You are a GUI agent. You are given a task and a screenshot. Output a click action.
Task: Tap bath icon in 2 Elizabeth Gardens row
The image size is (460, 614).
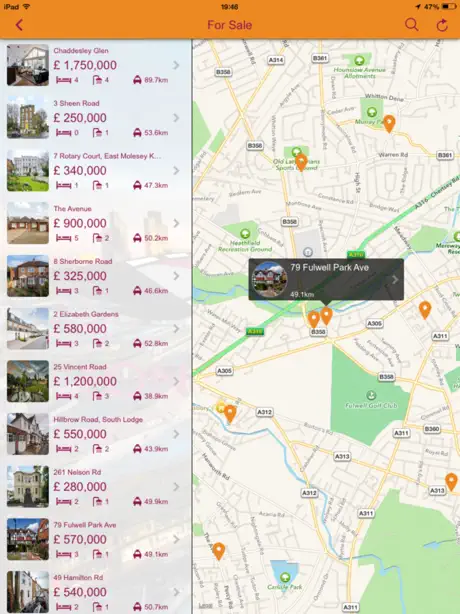coord(97,343)
